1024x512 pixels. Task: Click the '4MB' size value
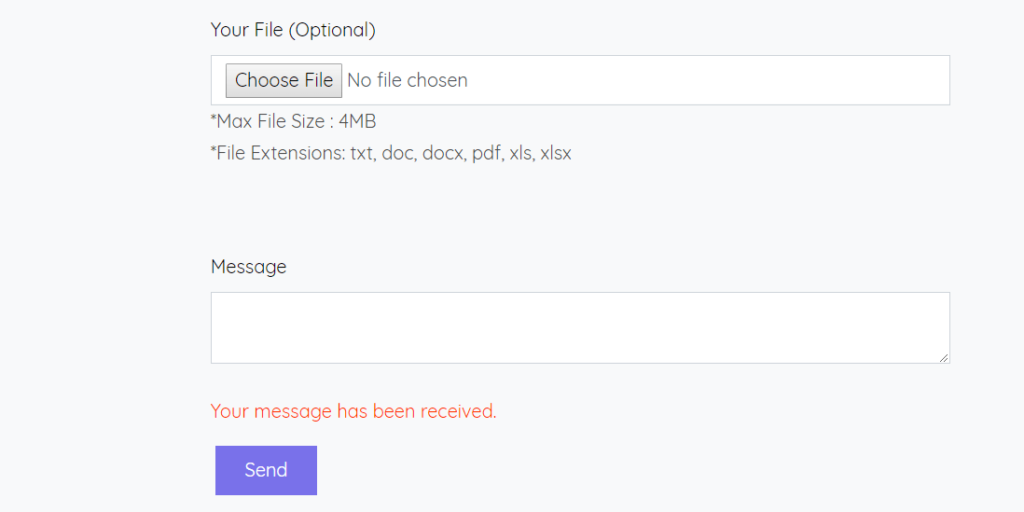(x=357, y=122)
